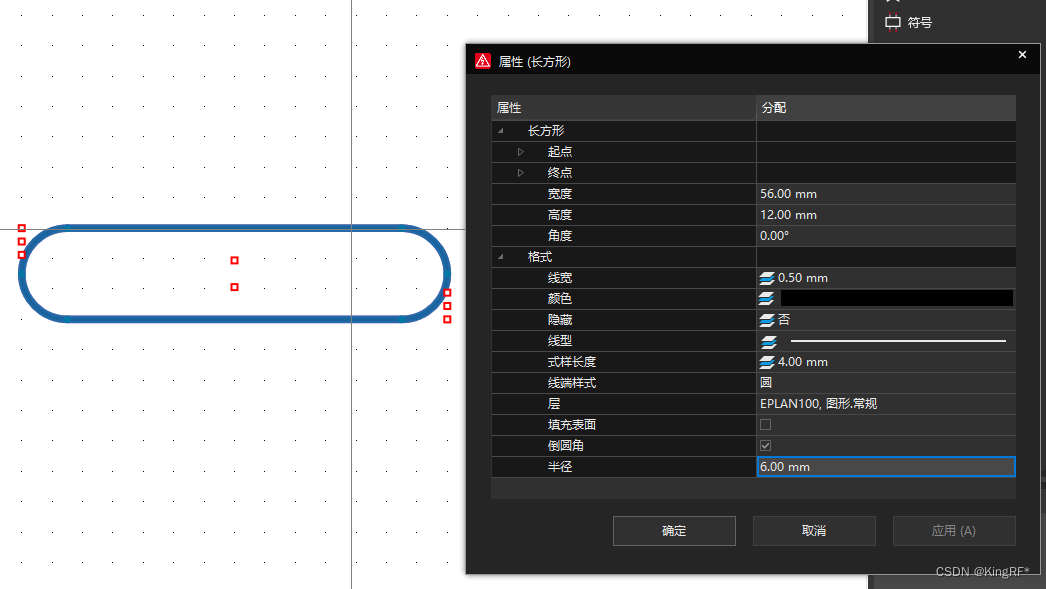
Task: Open the black 颜色 swatch
Action: coord(897,298)
